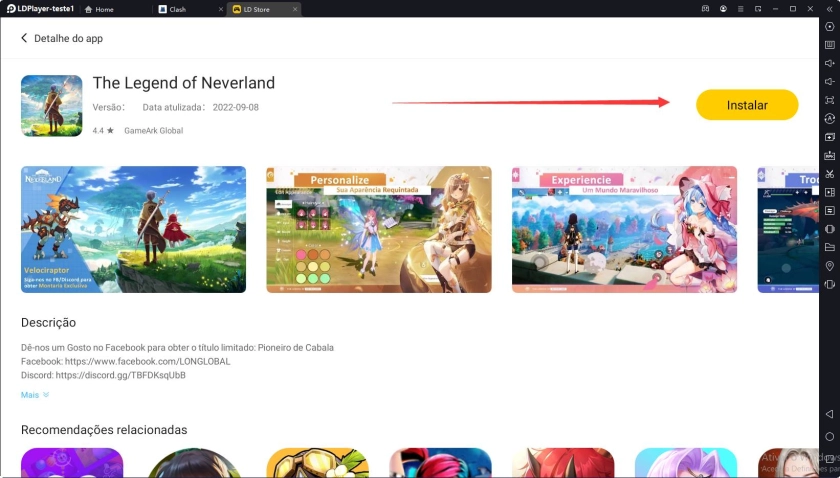Open the partially visible fourth blue screenshot
The image size is (840, 478).
click(x=788, y=229)
